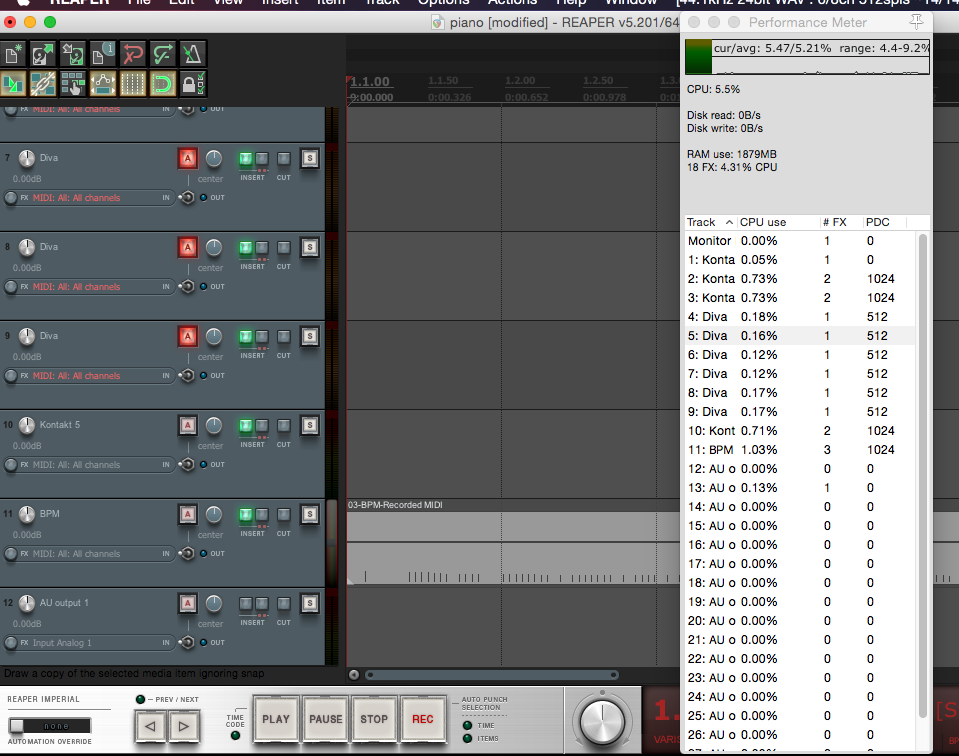Viewport: 959px width, 756px height.
Task: Click the STOP transport button
Action: [374, 720]
